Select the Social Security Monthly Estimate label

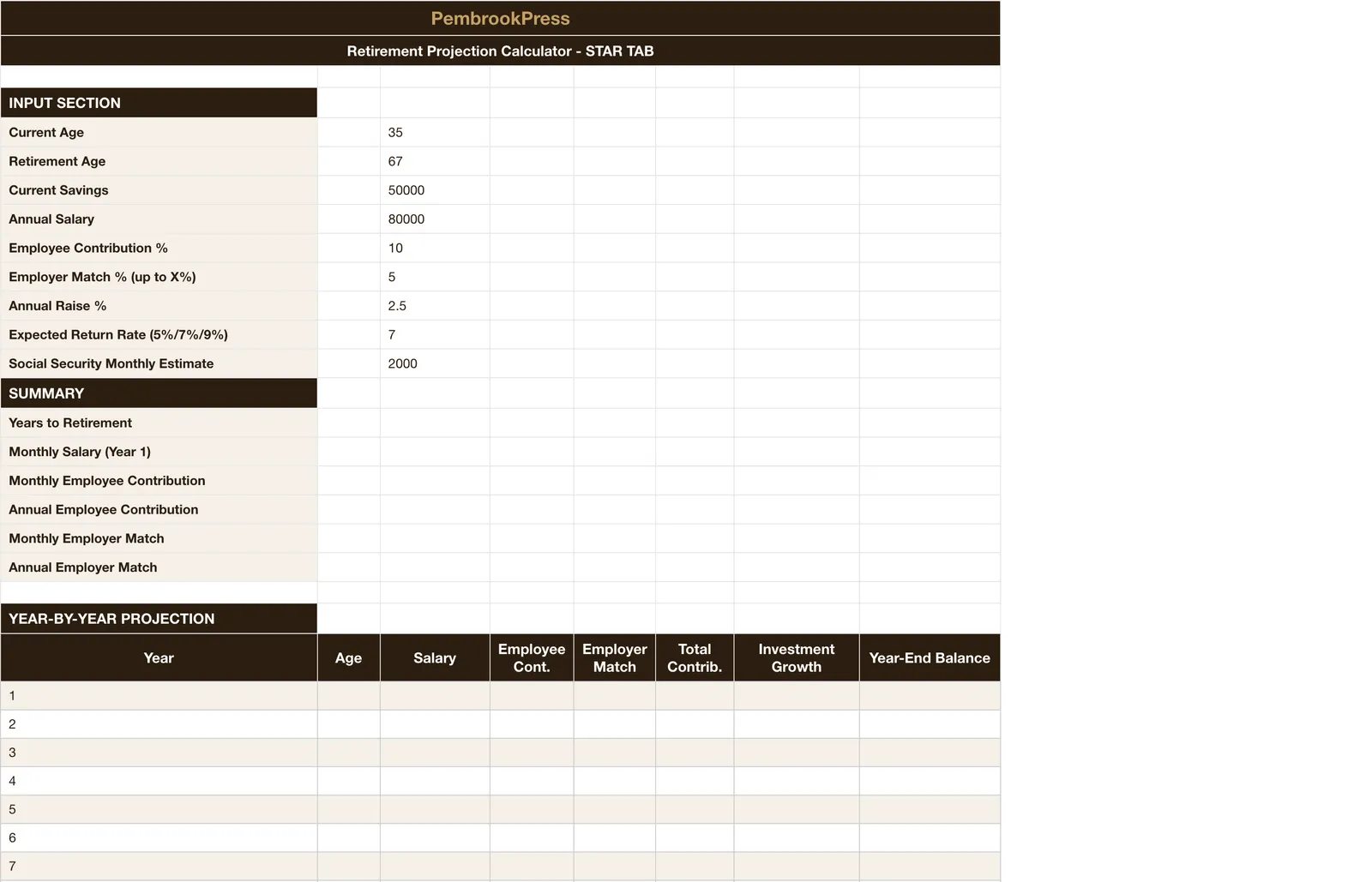click(159, 363)
